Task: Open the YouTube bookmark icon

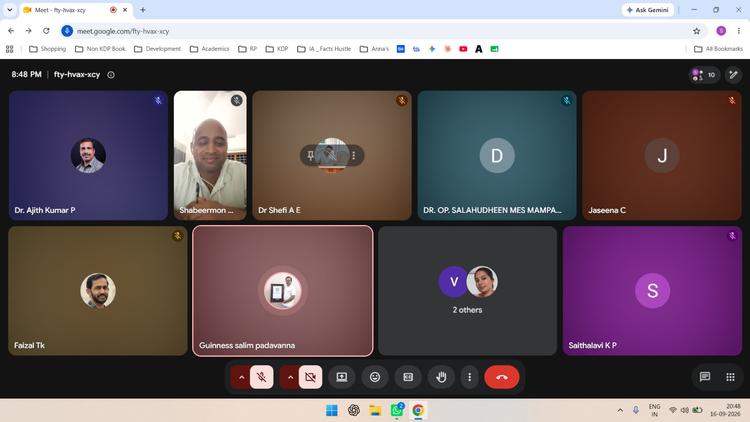Action: coord(463,49)
